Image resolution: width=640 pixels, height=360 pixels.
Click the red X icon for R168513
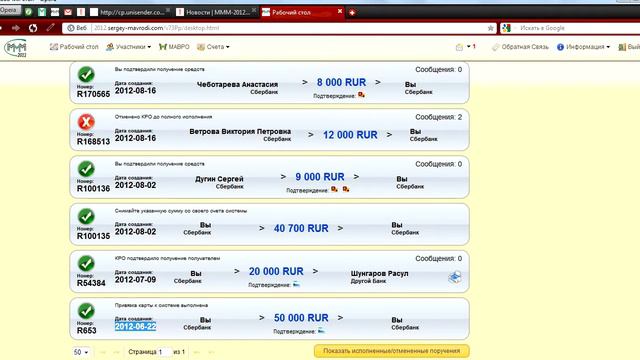point(86,122)
